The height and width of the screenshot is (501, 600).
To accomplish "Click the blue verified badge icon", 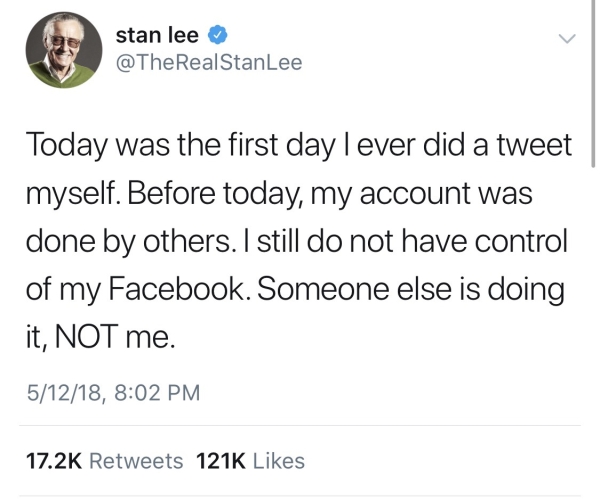I will 218,36.
